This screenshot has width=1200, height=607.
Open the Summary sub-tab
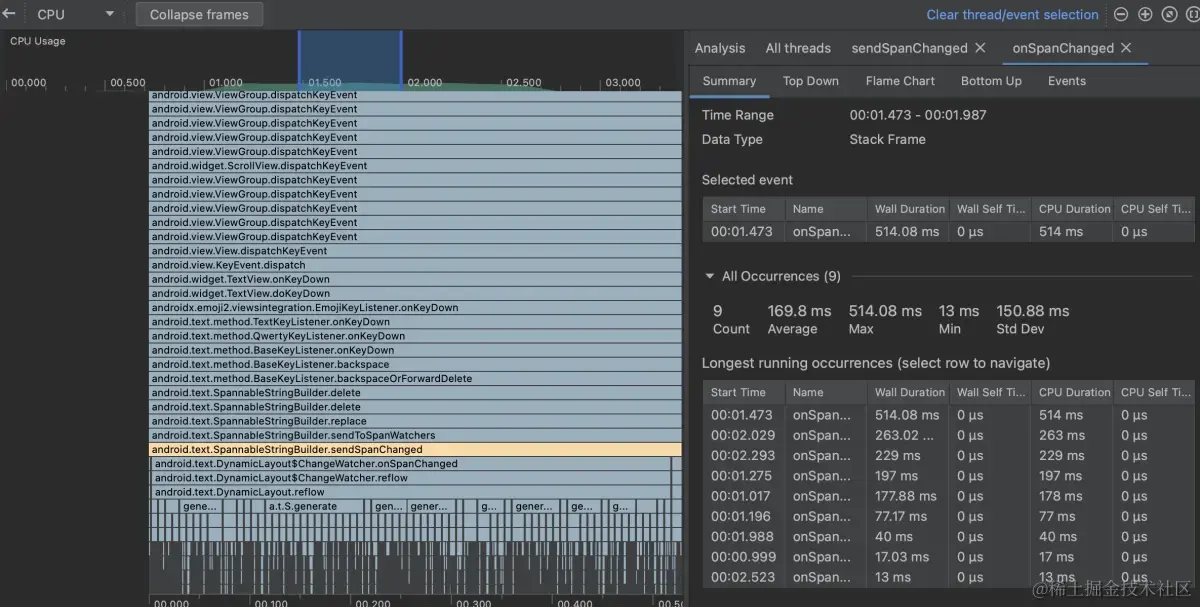click(x=729, y=81)
